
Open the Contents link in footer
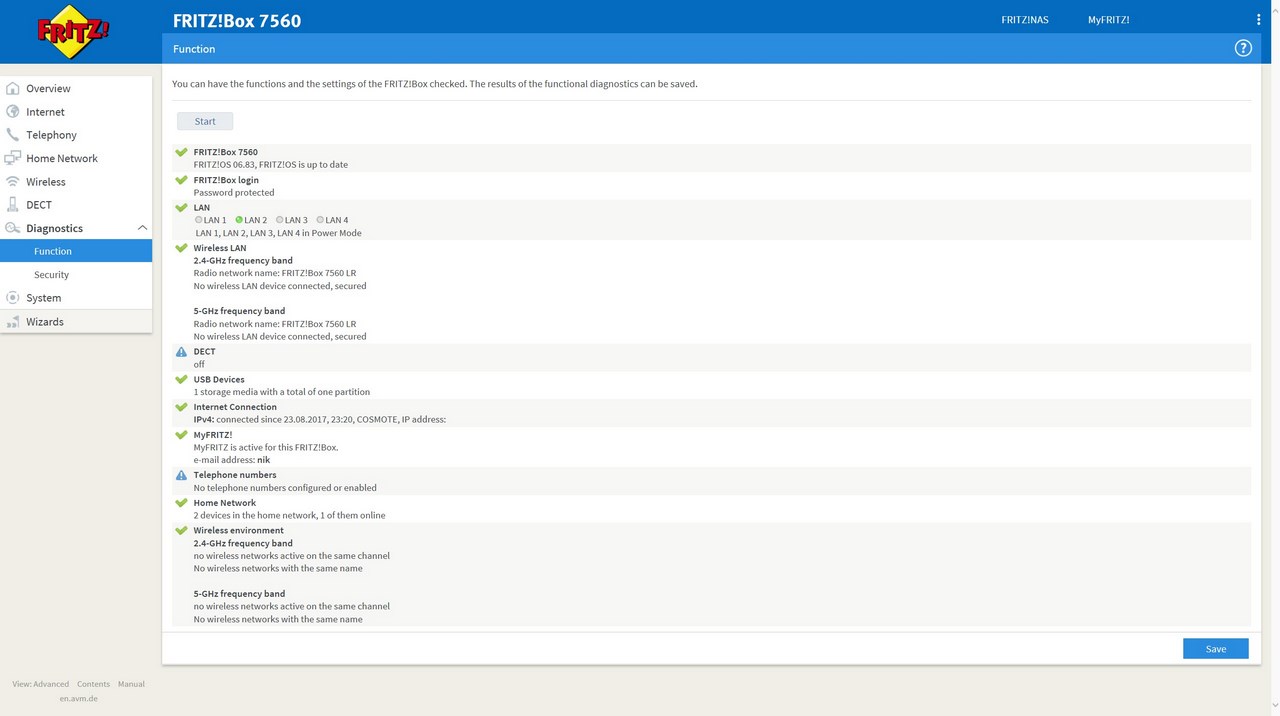point(93,684)
